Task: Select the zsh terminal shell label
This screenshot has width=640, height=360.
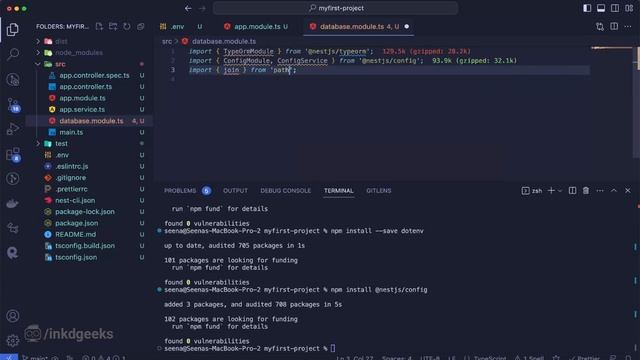Action: [532, 191]
